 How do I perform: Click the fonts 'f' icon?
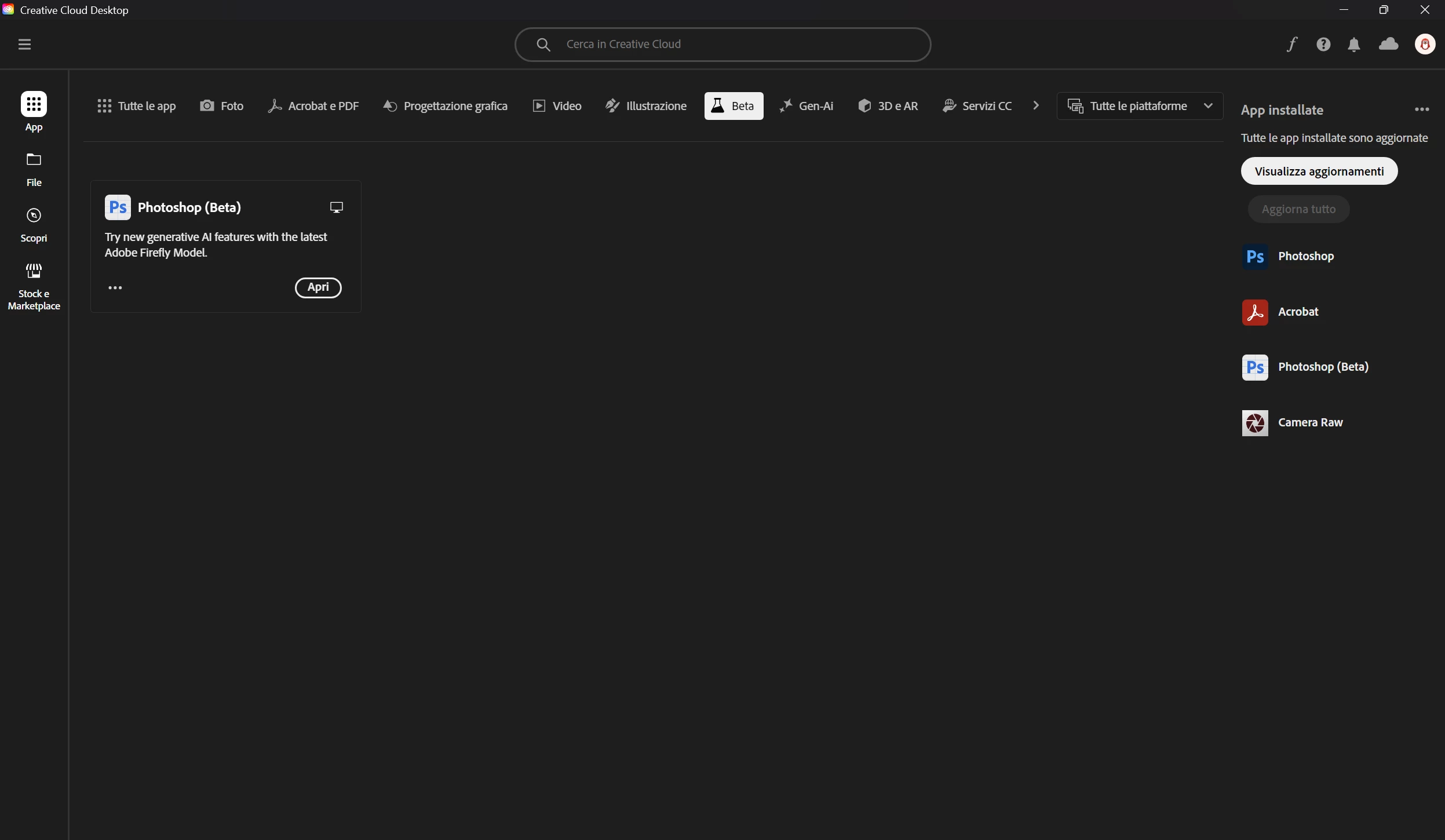coord(1291,45)
